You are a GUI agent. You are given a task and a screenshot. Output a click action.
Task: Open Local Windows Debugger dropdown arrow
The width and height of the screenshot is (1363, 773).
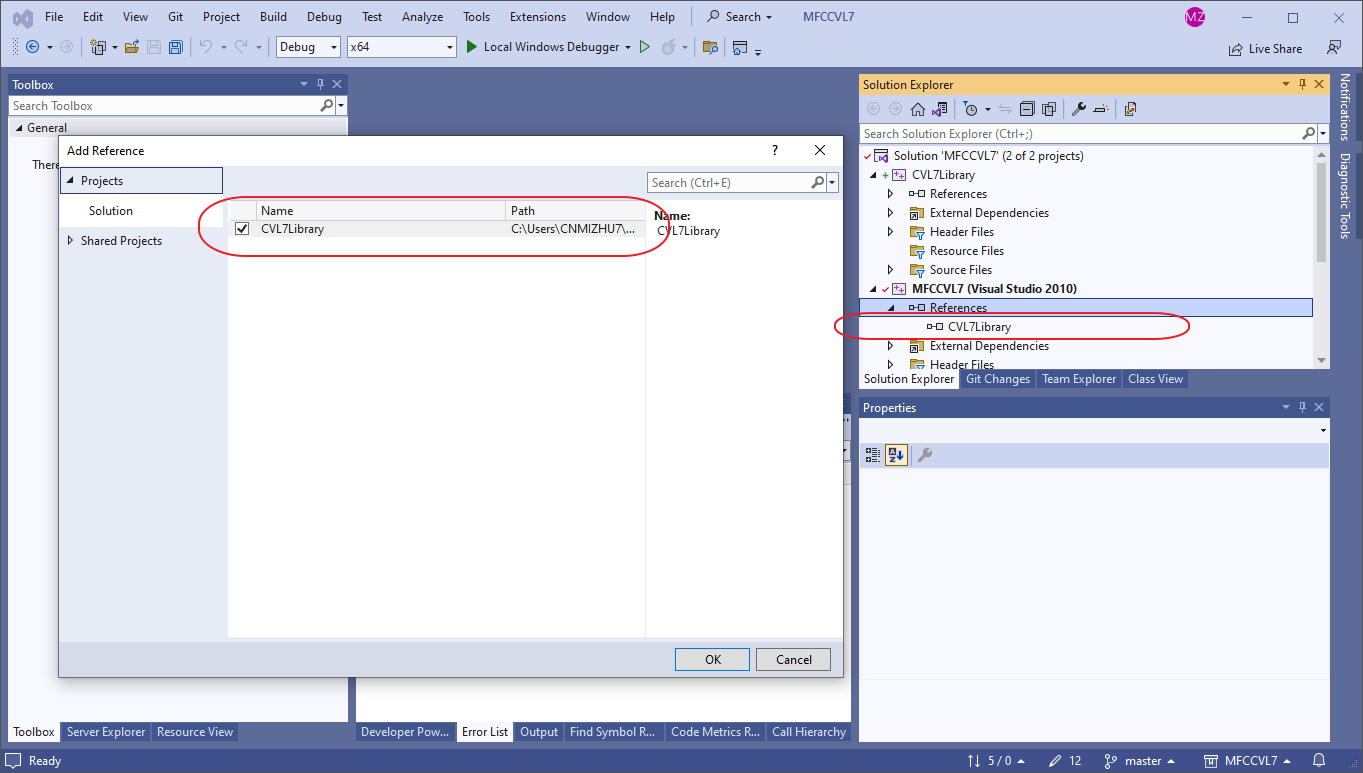tap(628, 47)
